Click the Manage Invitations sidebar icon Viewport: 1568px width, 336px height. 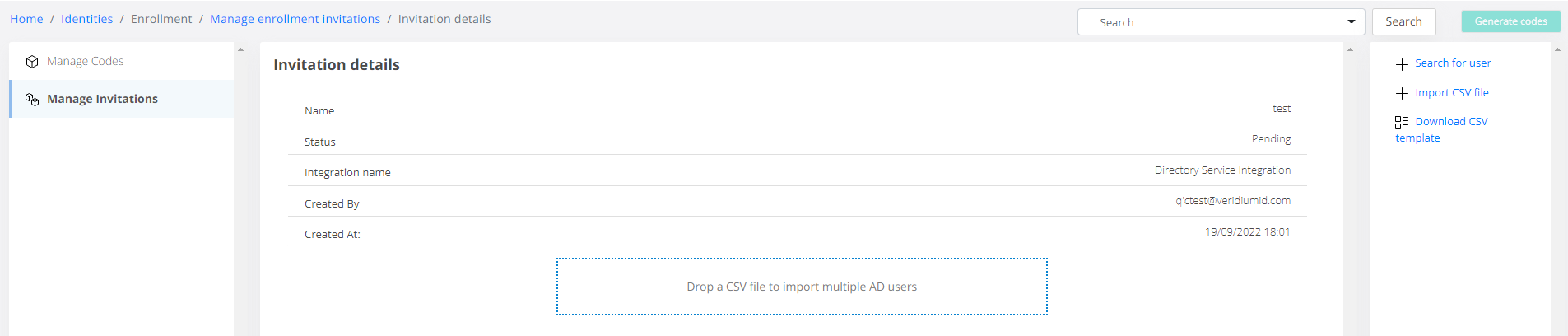(32, 100)
